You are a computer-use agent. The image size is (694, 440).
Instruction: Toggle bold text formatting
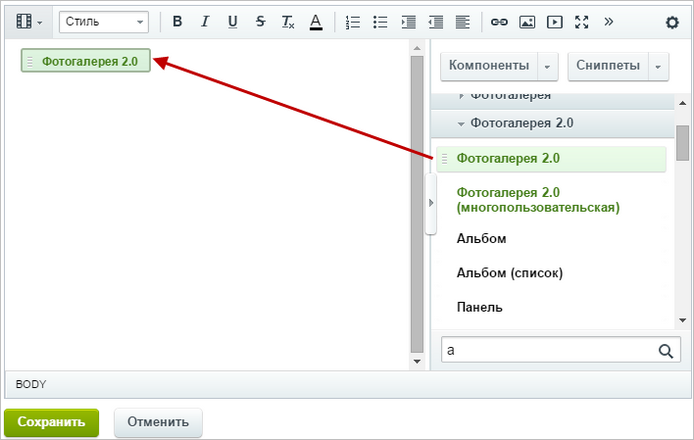point(177,21)
